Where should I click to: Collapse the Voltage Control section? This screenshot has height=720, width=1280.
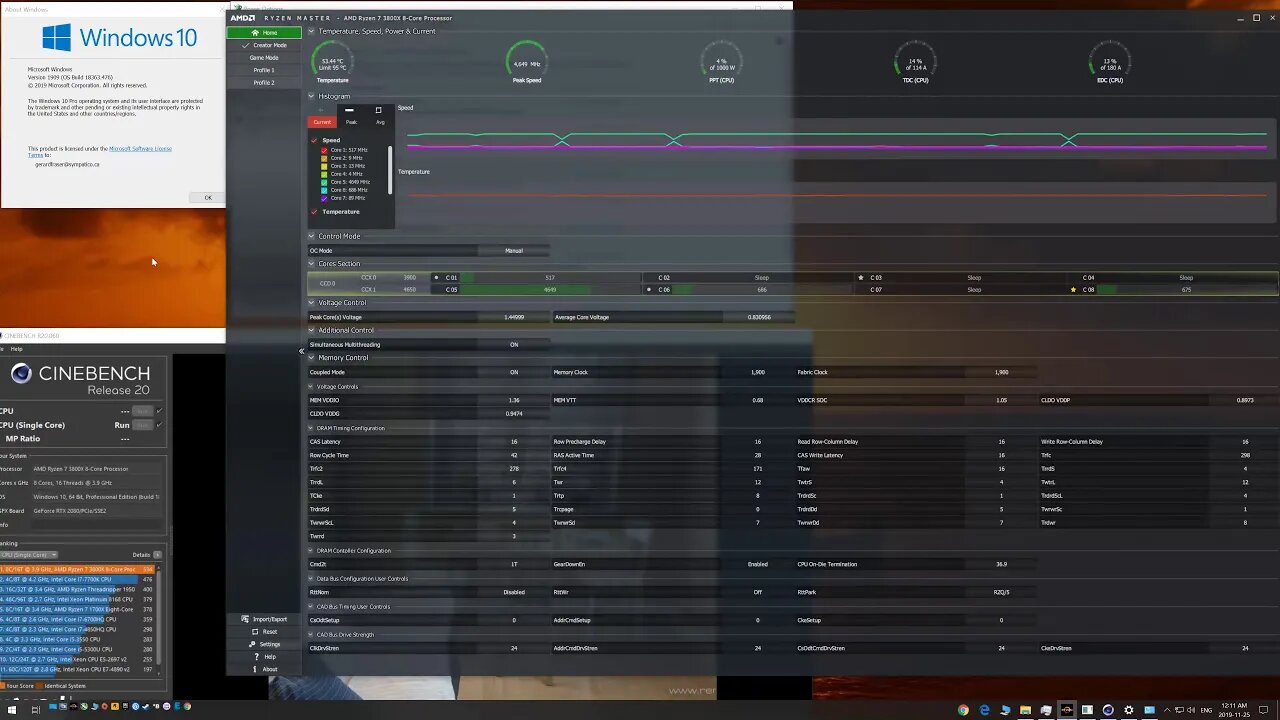coord(312,302)
